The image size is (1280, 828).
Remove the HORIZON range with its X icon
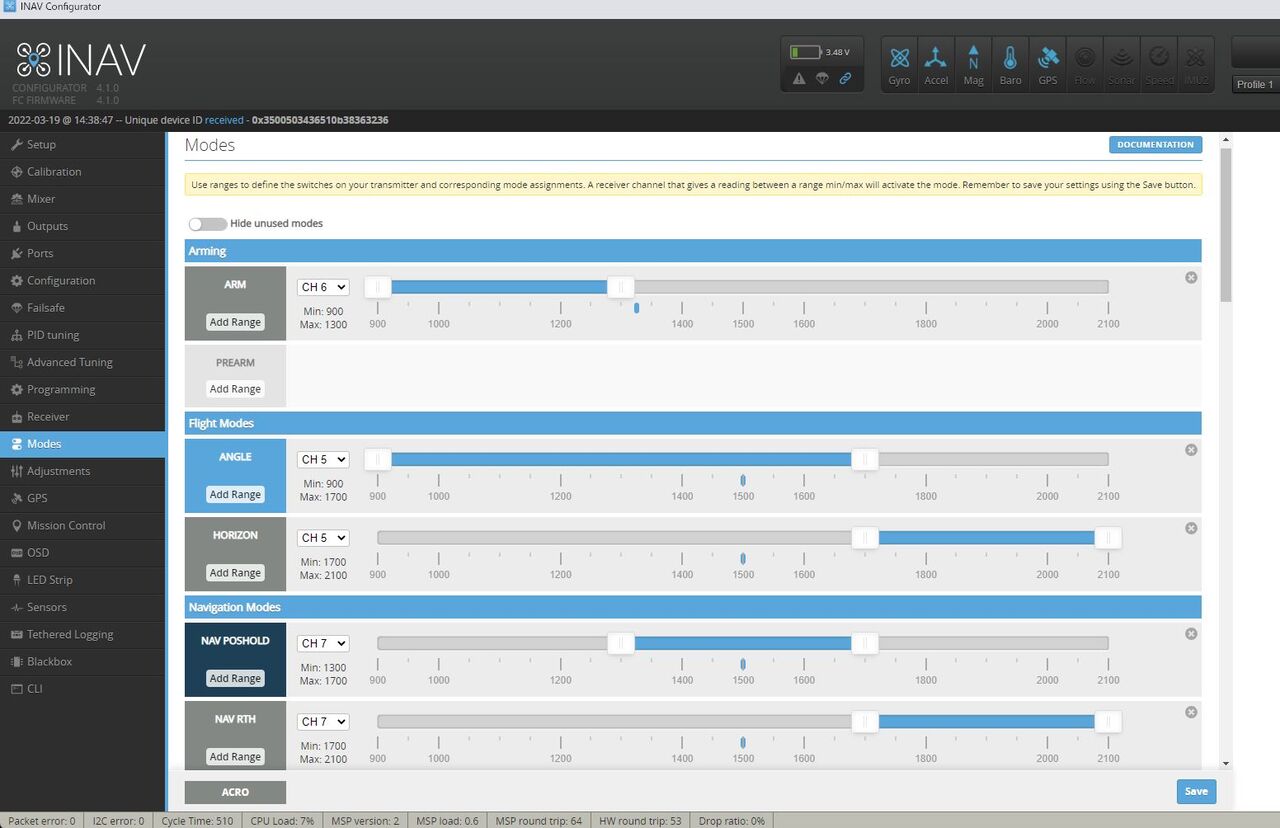coord(1191,528)
